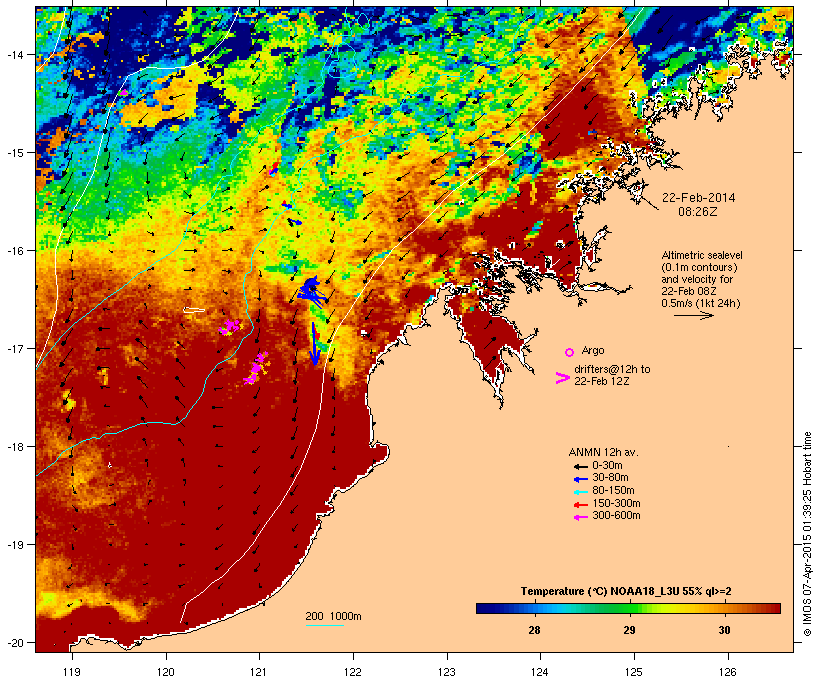Click the 120 longitude axis label
The height and width of the screenshot is (680, 820).
tap(166, 672)
